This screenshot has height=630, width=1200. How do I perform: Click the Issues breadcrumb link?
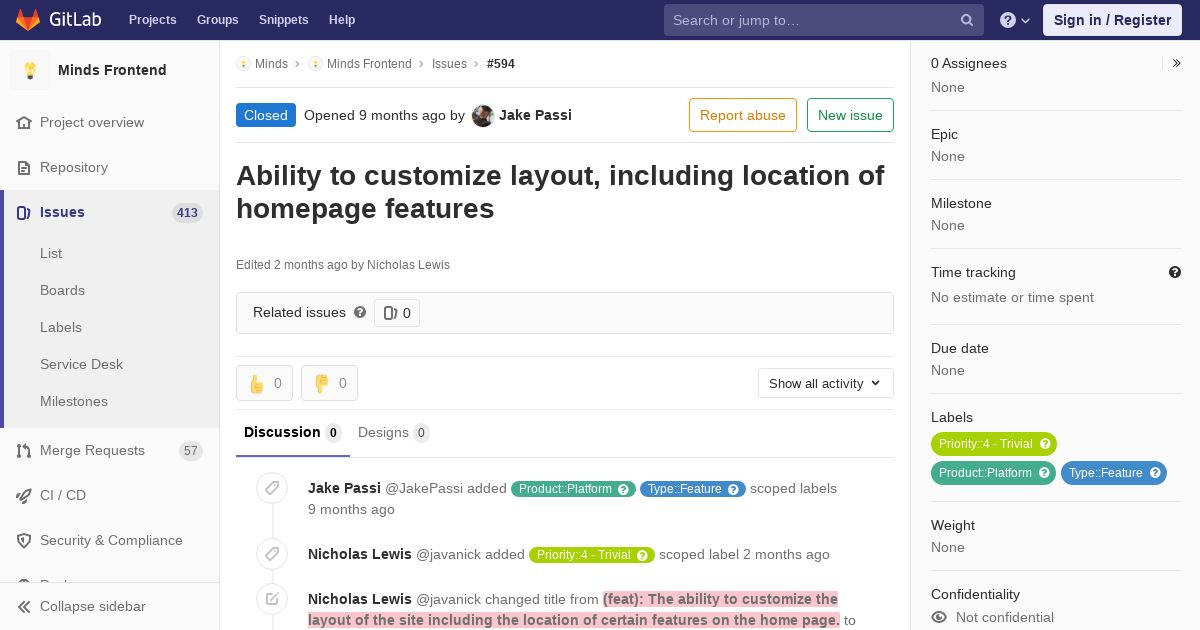click(449, 63)
